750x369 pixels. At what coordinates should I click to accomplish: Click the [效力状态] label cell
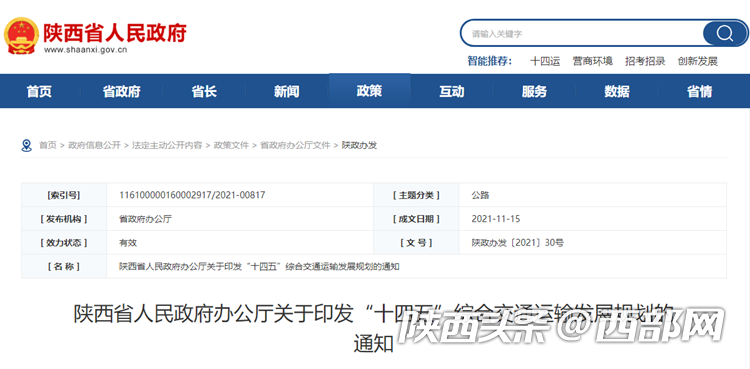coord(64,243)
